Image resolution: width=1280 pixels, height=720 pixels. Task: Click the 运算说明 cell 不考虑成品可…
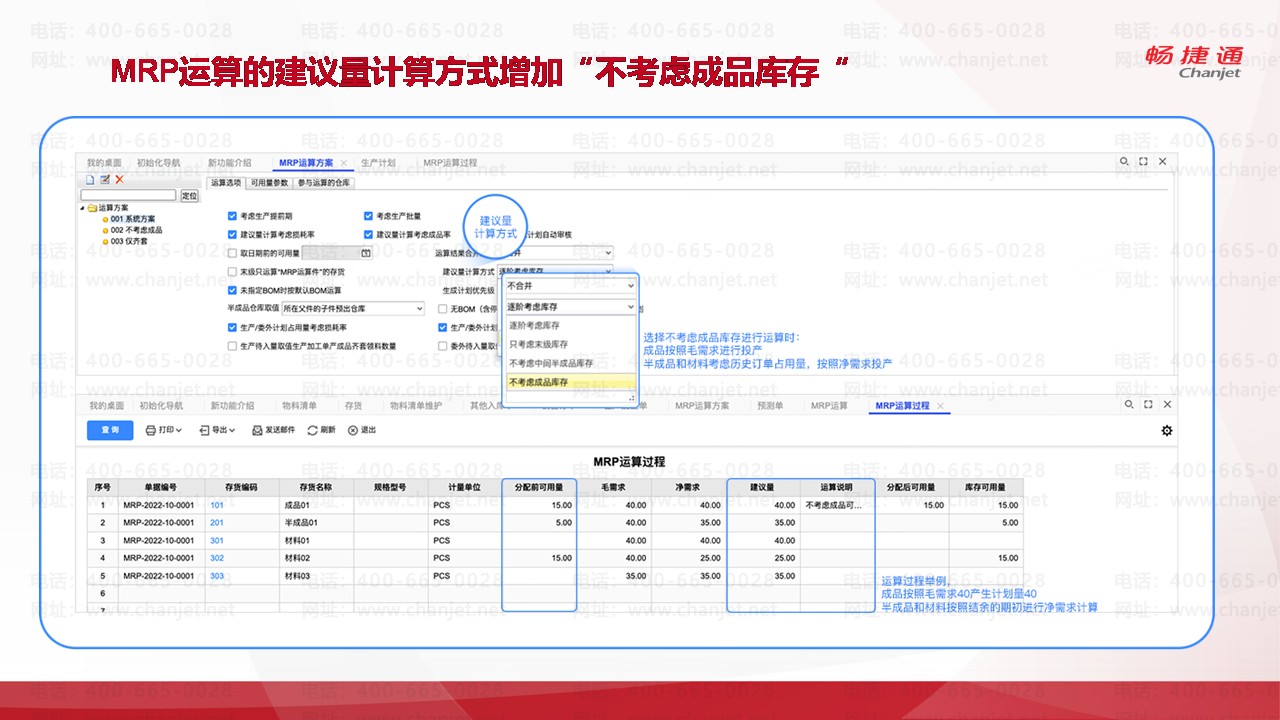837,505
